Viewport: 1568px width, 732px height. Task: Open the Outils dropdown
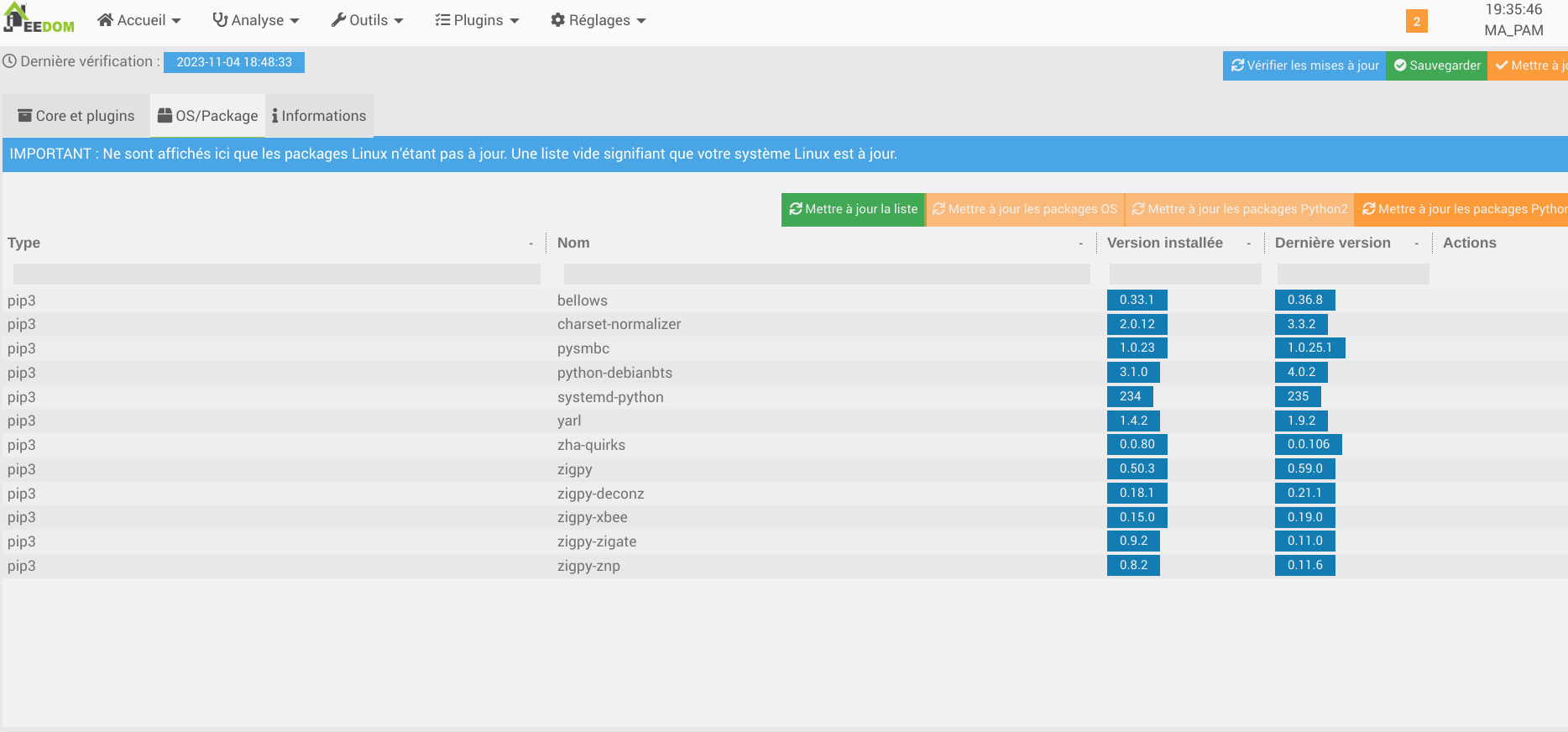[368, 20]
